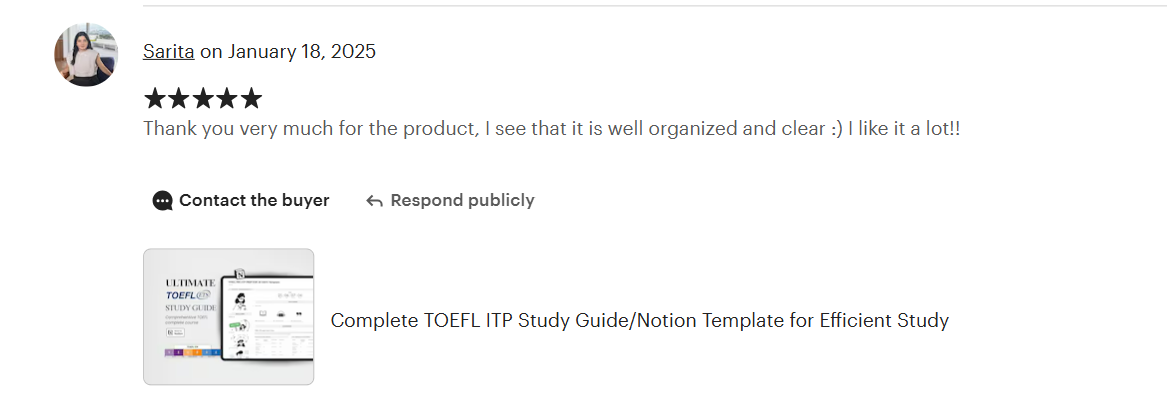Click Sarita's profile avatar photo
The height and width of the screenshot is (412, 1167).
point(86,55)
